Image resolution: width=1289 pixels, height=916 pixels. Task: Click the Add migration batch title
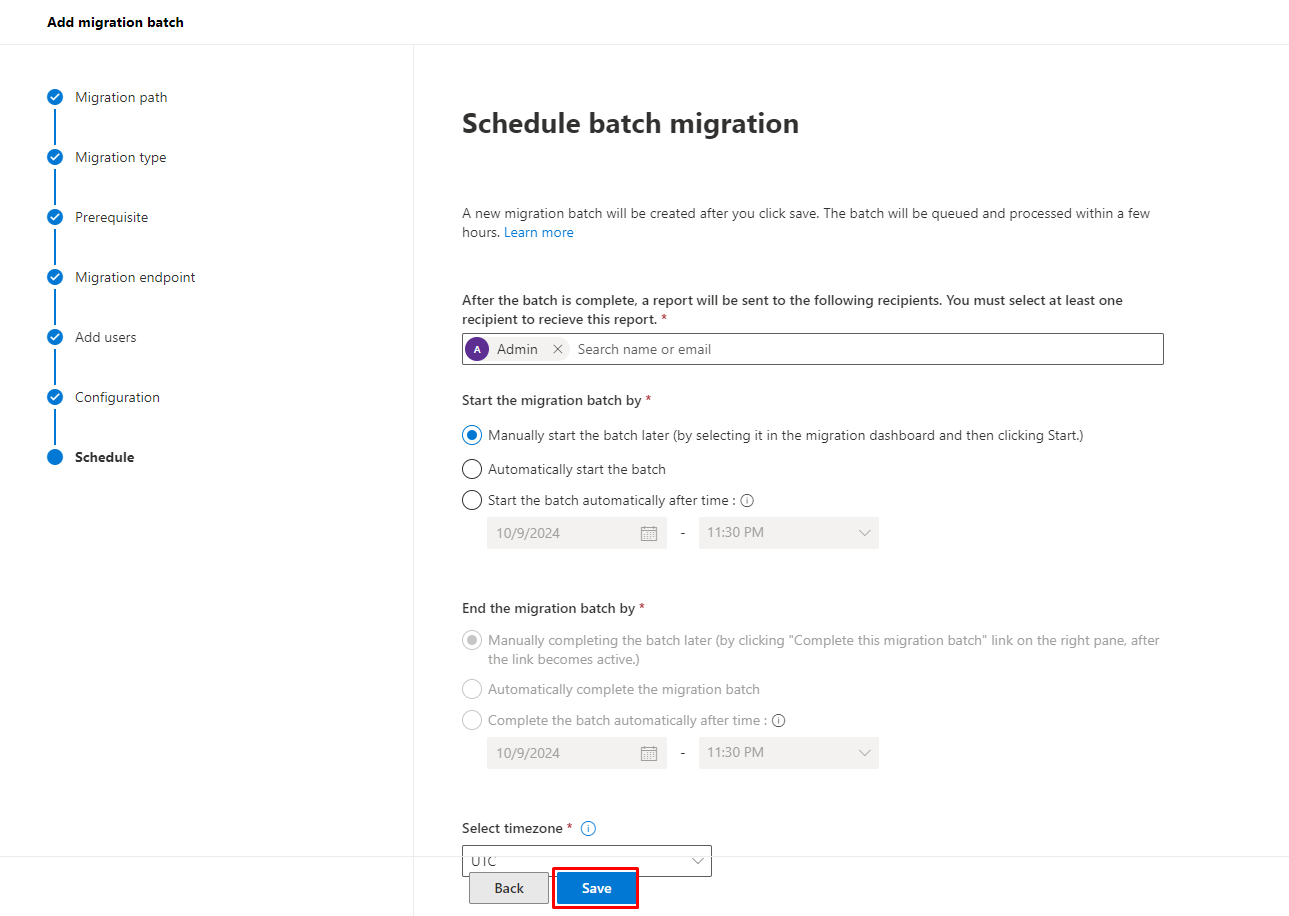pyautogui.click(x=115, y=22)
